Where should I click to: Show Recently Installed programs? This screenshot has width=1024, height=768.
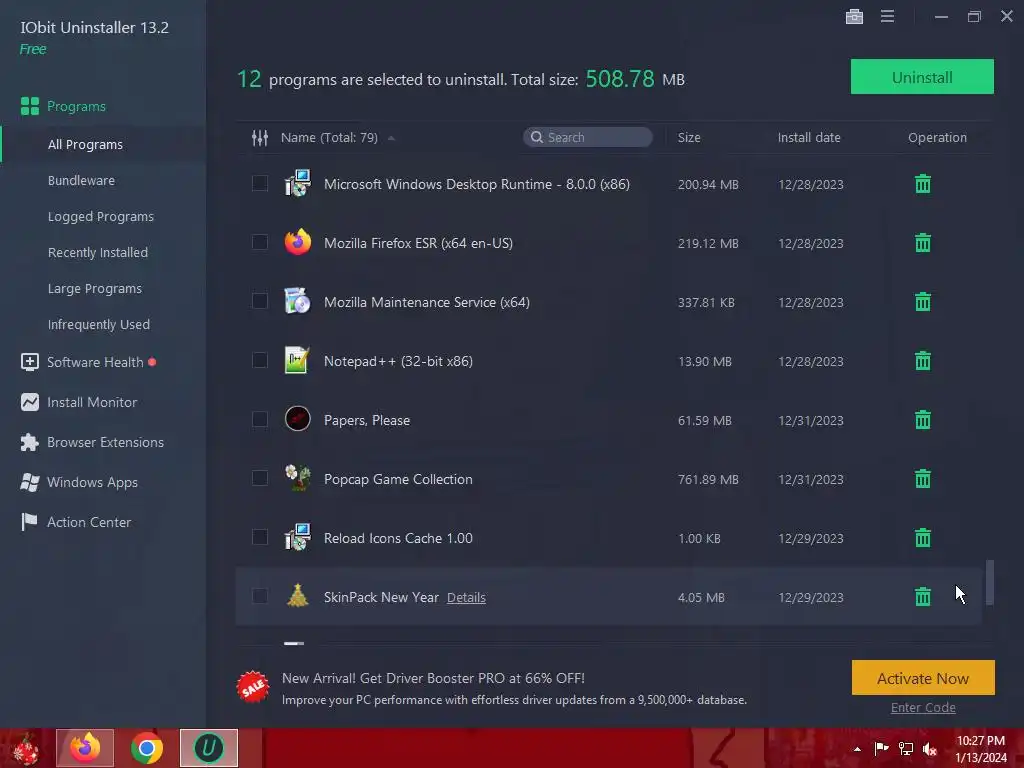(97, 252)
